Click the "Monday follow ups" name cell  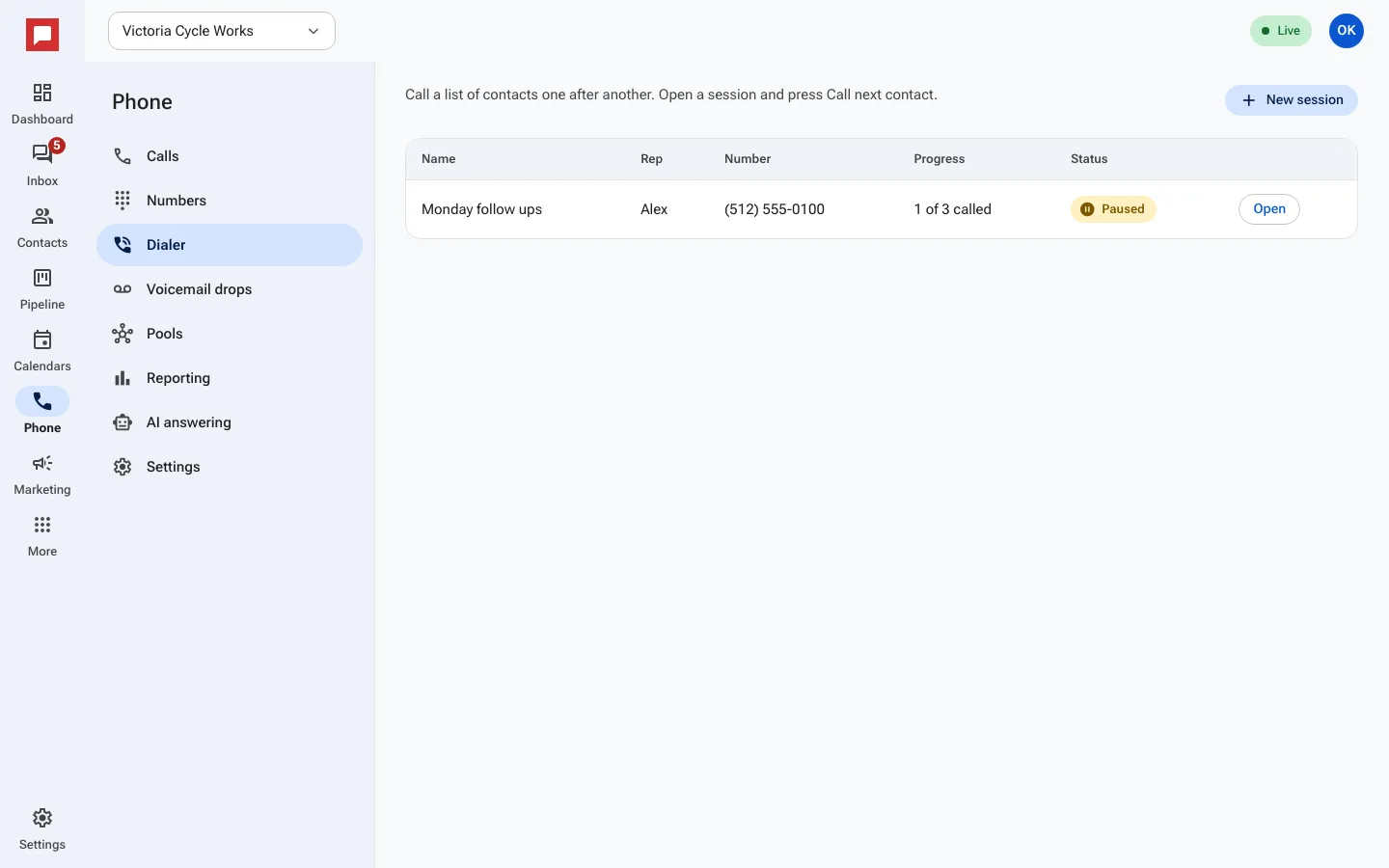tap(481, 209)
